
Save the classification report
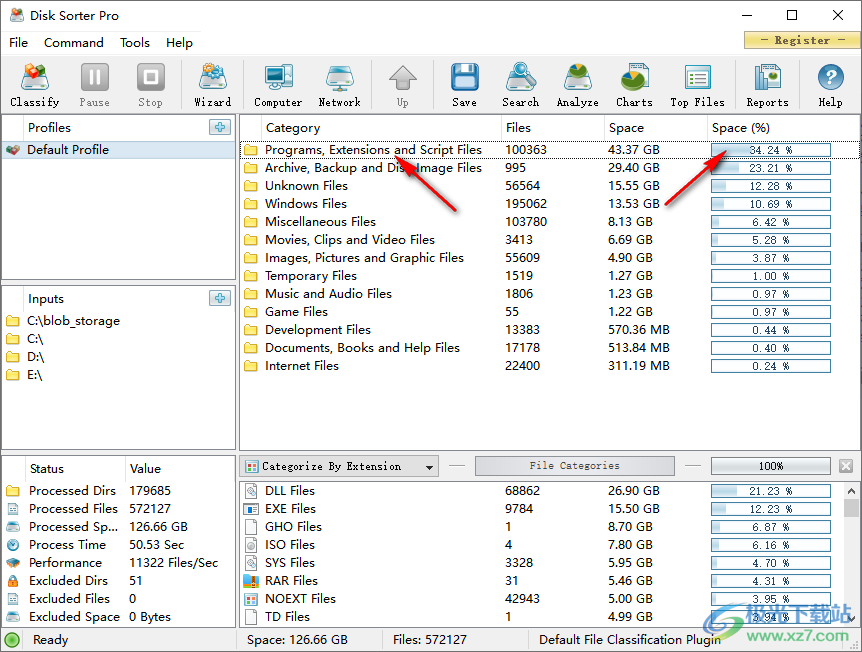click(x=465, y=84)
